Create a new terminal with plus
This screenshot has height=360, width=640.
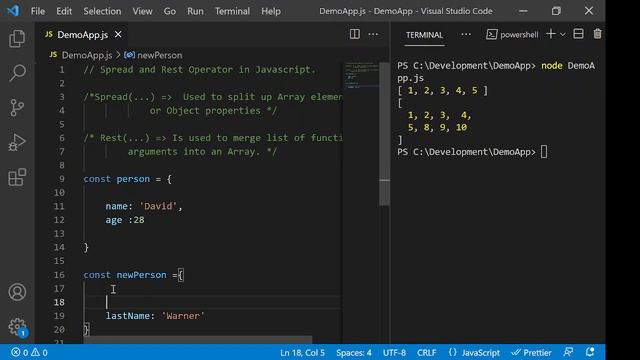tap(551, 34)
